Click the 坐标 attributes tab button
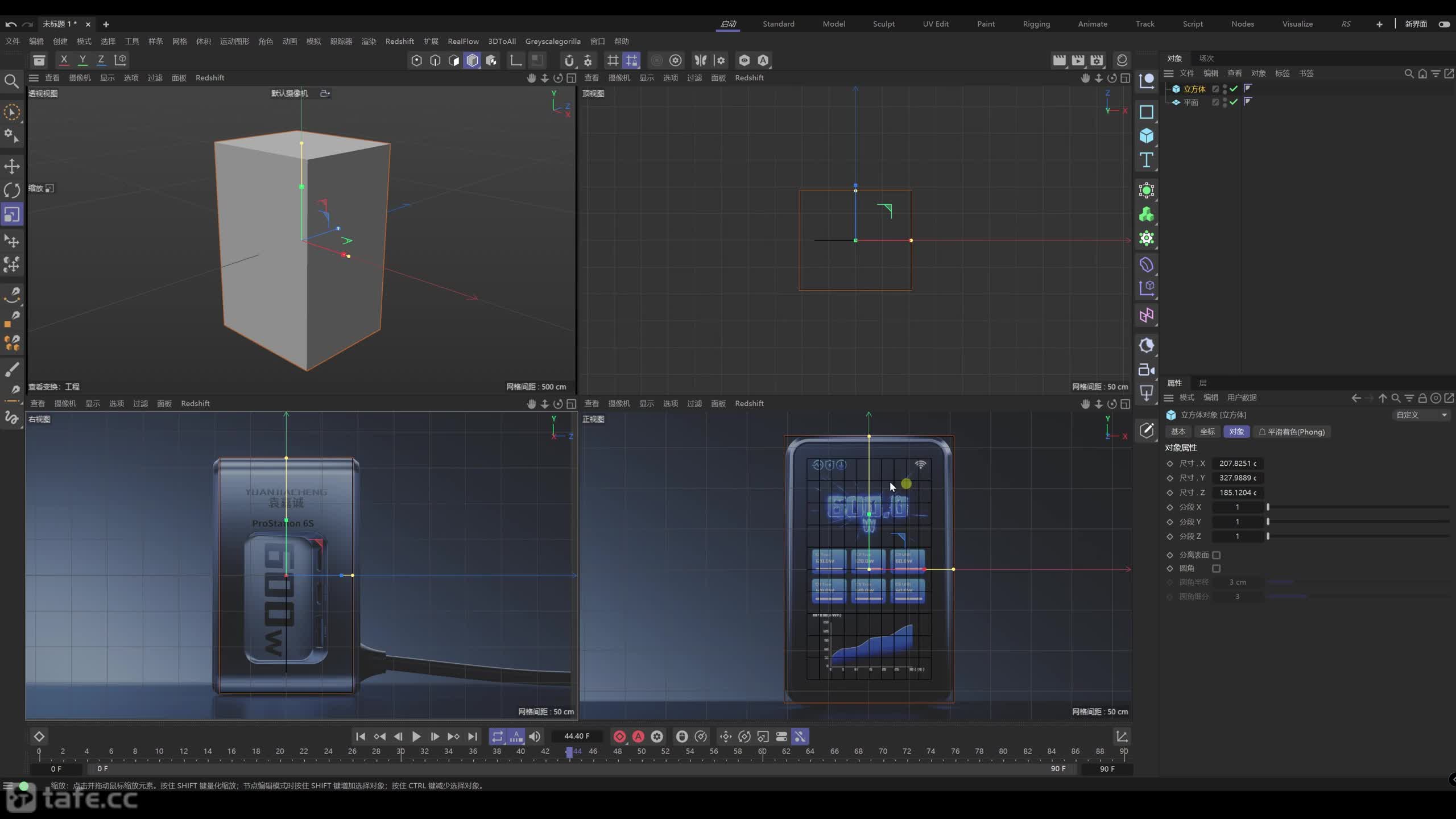The height and width of the screenshot is (819, 1456). [1207, 432]
